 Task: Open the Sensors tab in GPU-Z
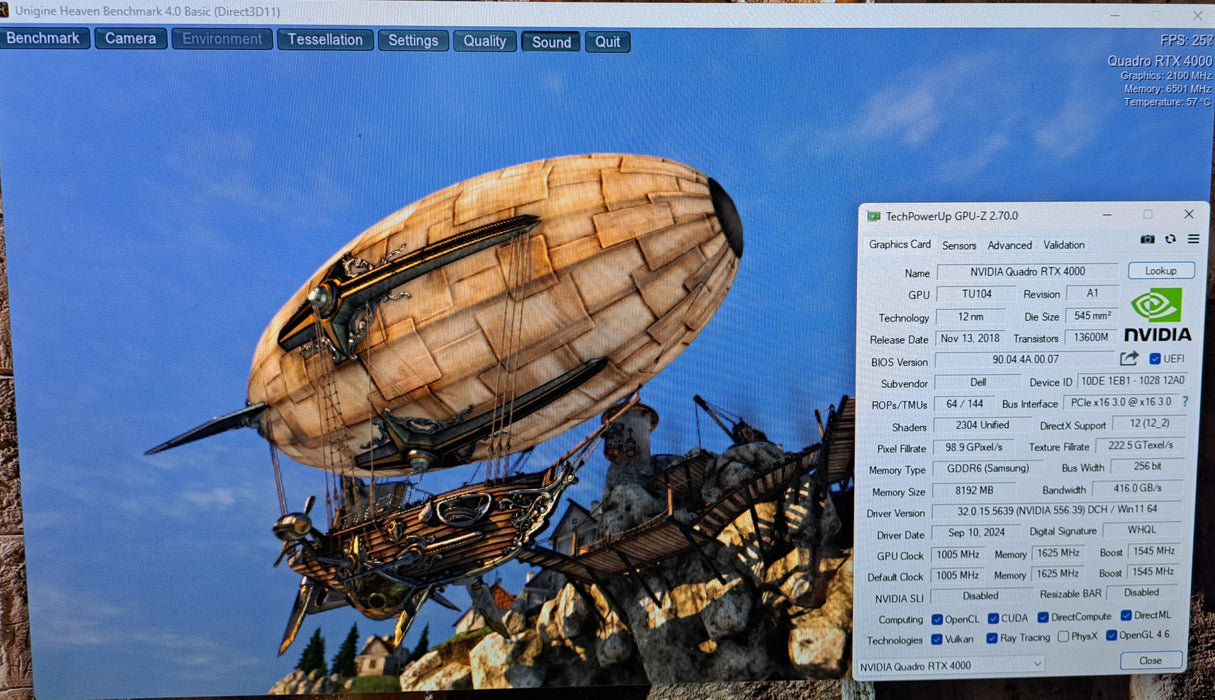point(959,245)
